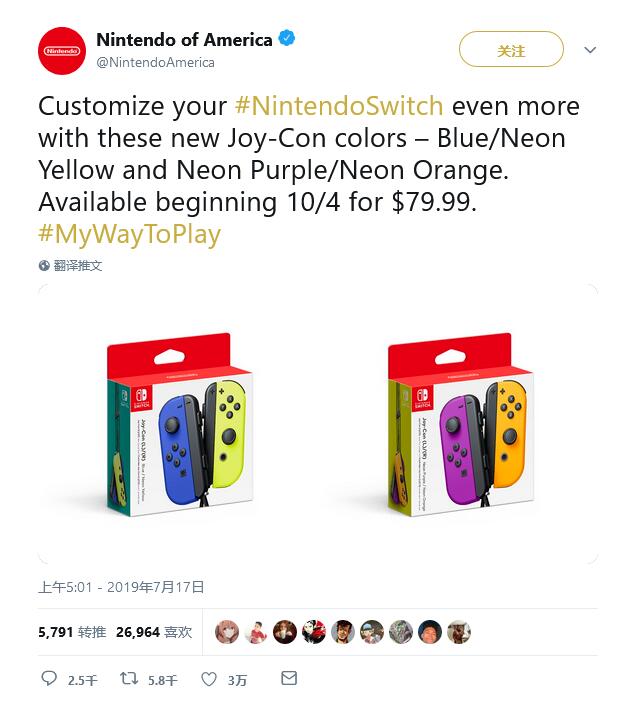Click first liker's profile avatar
This screenshot has height=713, width=635.
click(227, 632)
